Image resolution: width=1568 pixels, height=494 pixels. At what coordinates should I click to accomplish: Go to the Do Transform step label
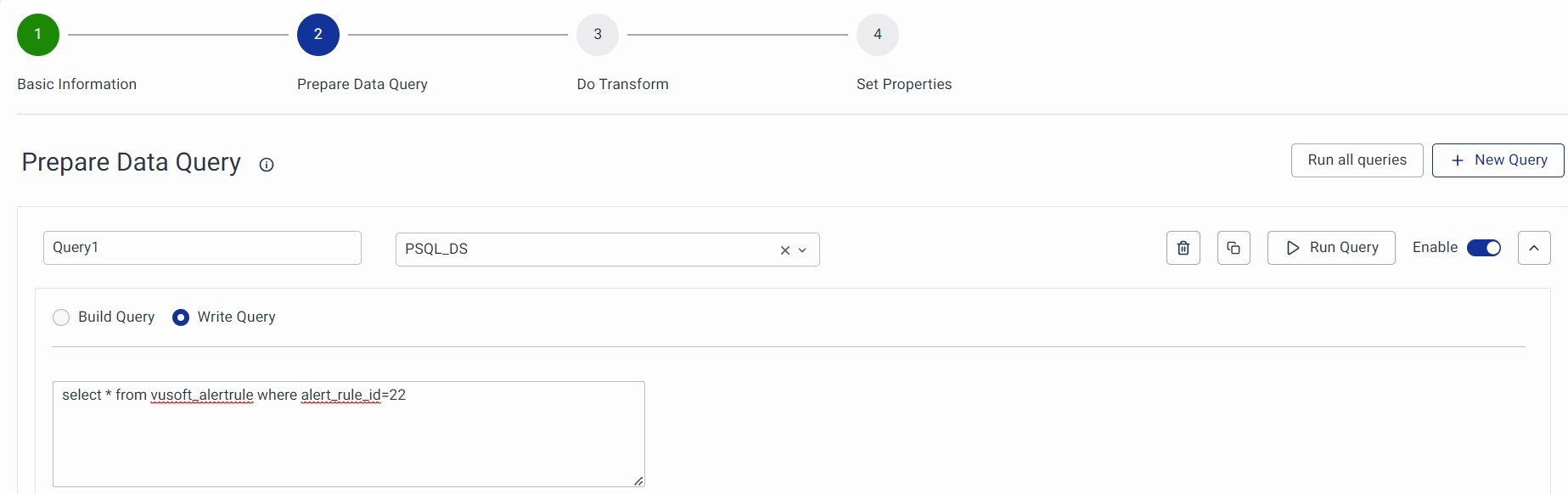click(x=622, y=84)
